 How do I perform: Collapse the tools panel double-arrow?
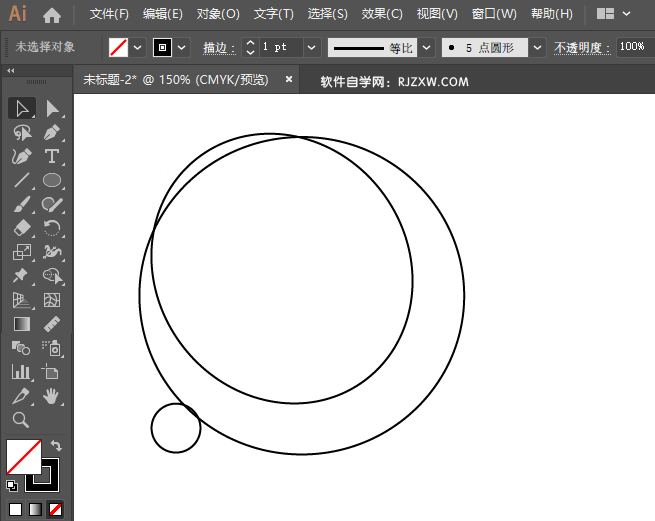pyautogui.click(x=10, y=71)
